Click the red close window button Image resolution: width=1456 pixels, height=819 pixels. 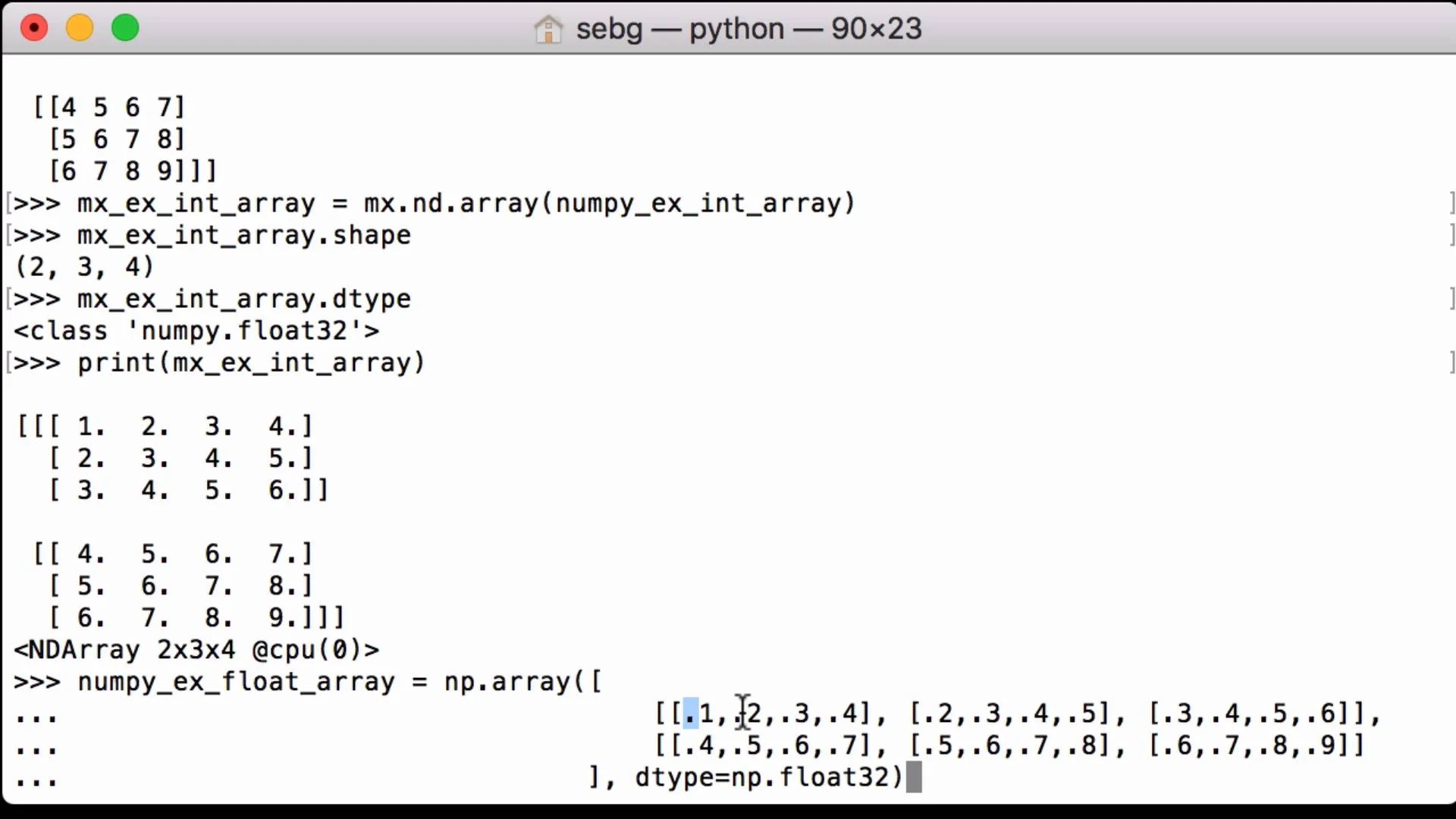34,28
